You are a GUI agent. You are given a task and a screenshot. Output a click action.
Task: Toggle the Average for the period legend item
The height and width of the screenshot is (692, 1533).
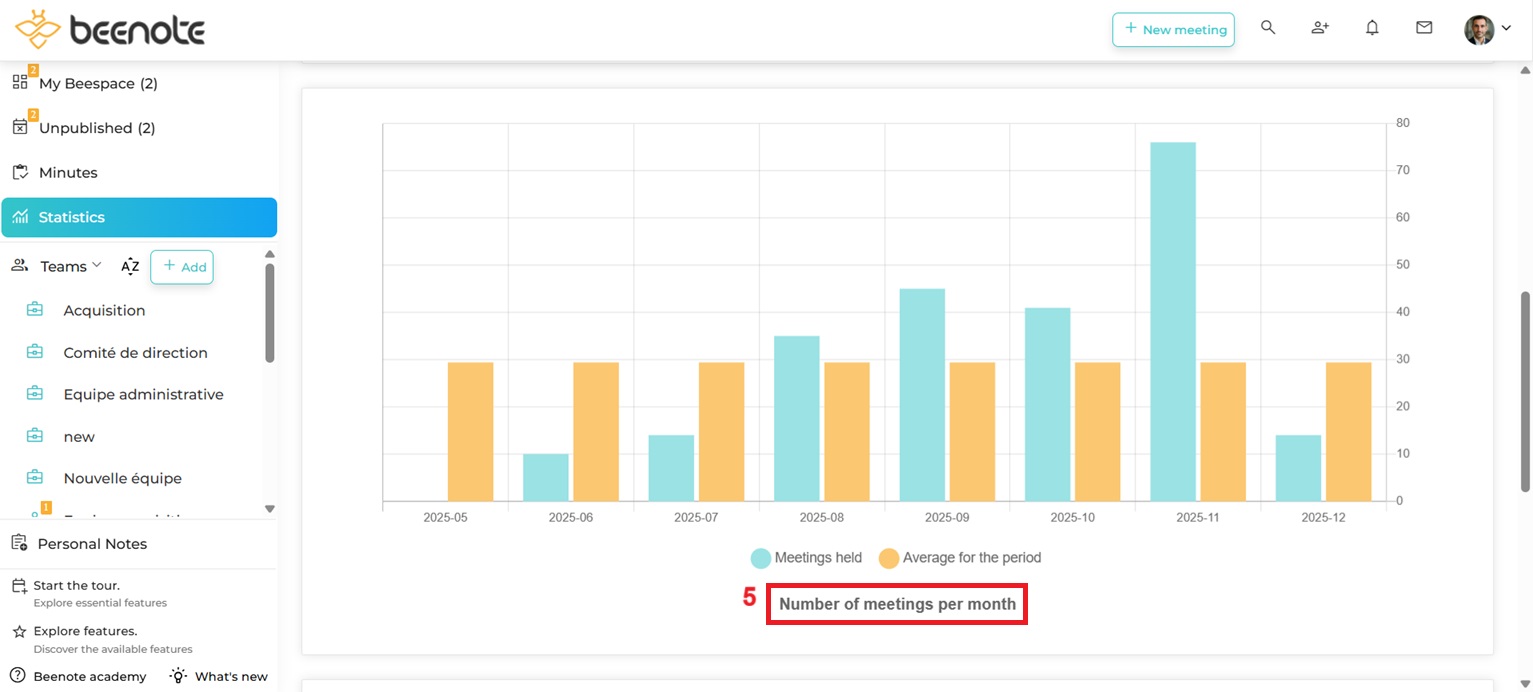(958, 557)
